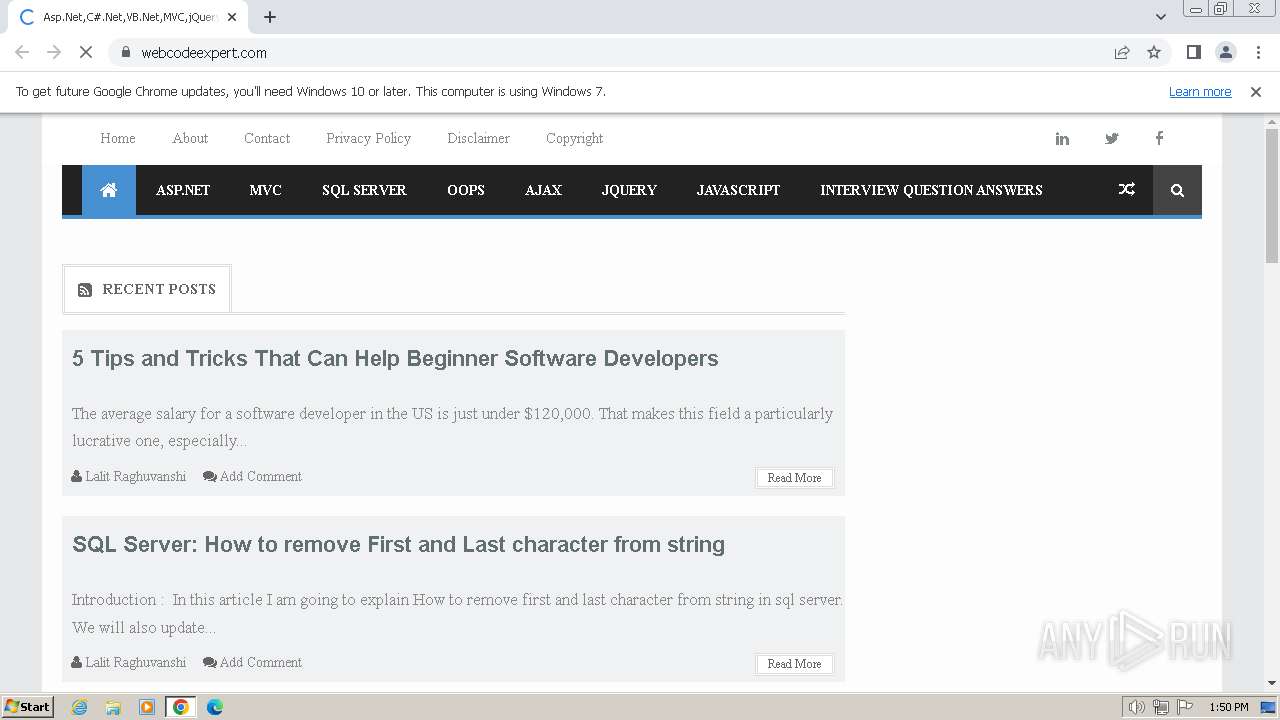
Task: Click the network tray icon
Action: click(x=1161, y=707)
